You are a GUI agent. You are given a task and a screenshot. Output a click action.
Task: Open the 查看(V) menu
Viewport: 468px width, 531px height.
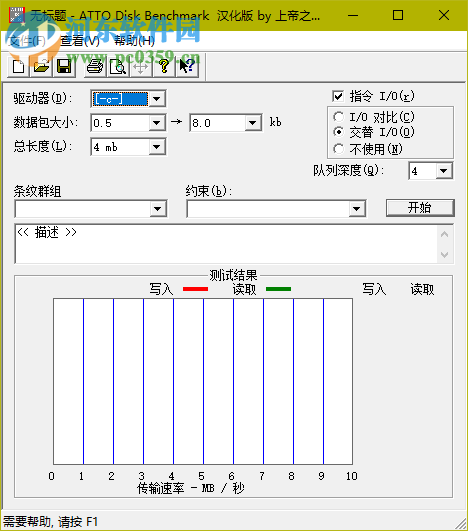80,41
